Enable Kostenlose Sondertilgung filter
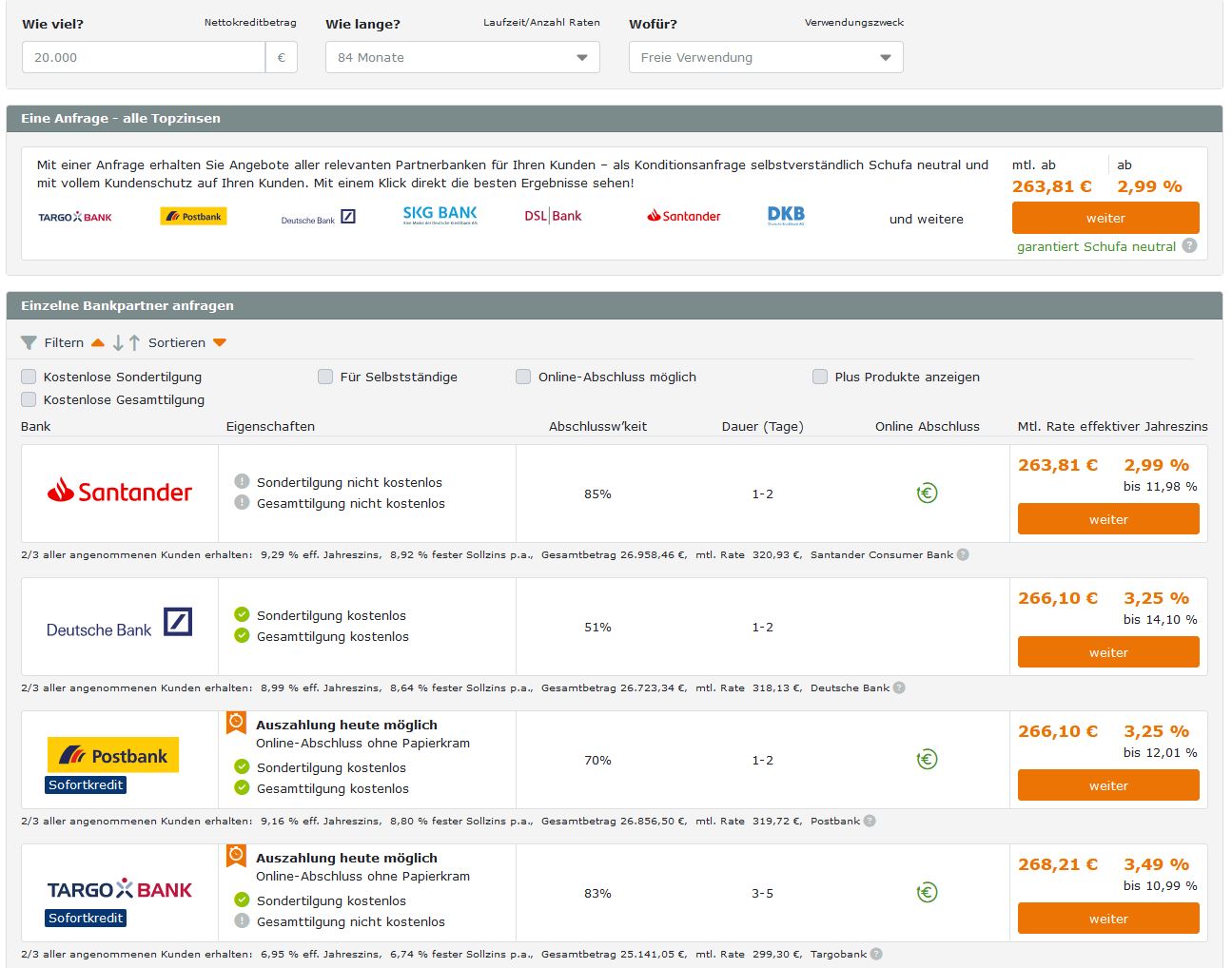The height and width of the screenshot is (968, 1232). (29, 377)
